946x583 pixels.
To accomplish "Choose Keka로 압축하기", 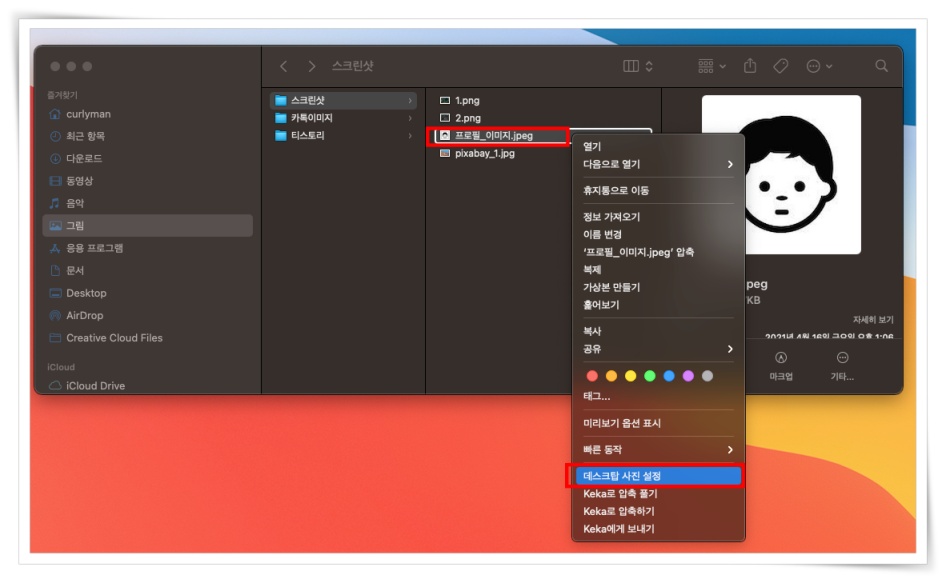I will point(658,511).
